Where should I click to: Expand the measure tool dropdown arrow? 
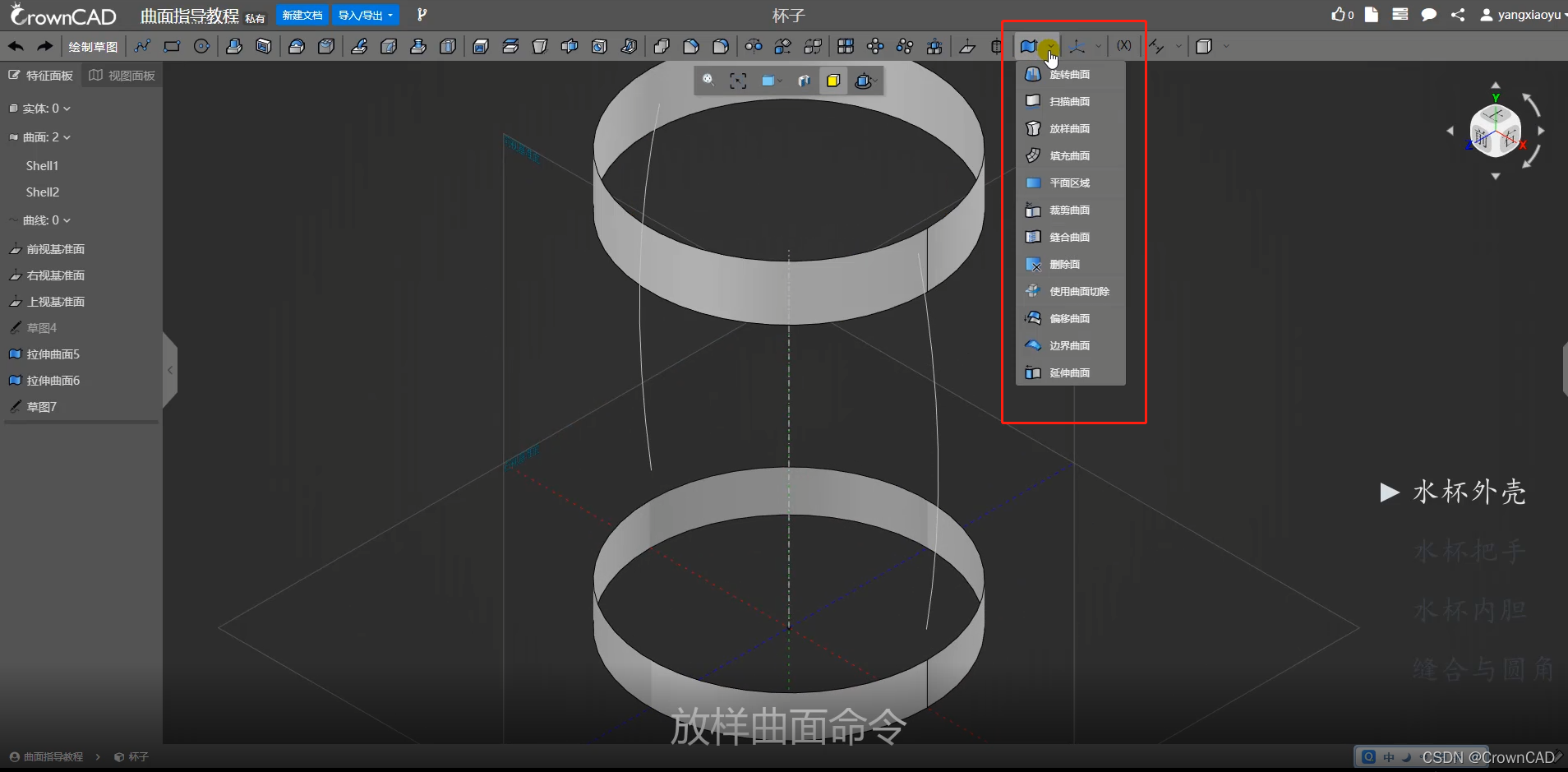pos(1178,47)
